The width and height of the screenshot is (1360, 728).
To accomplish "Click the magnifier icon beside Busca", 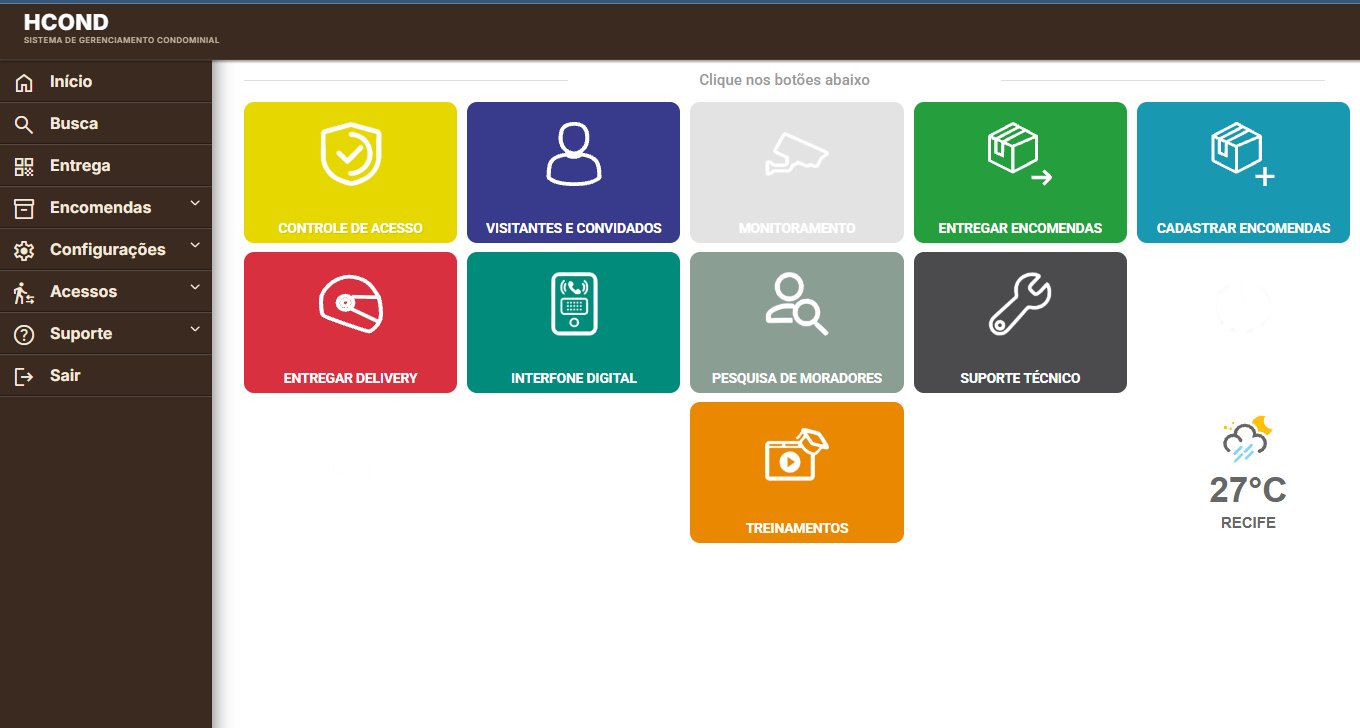I will click(x=24, y=125).
